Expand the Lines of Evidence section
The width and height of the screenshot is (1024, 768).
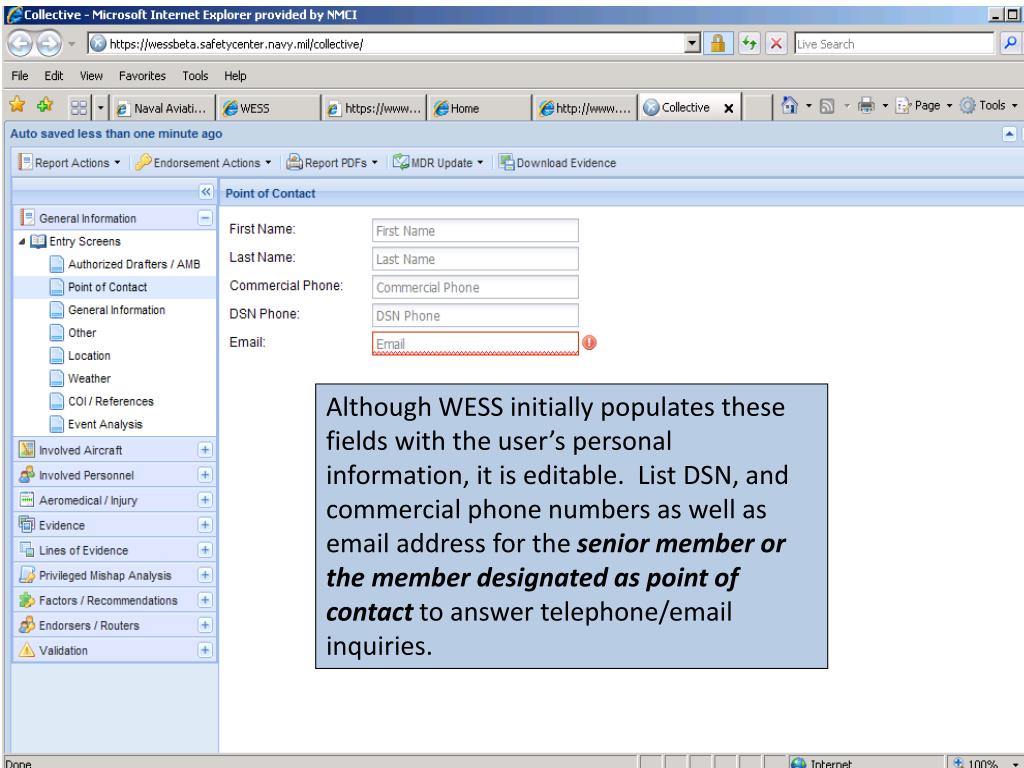[205, 550]
